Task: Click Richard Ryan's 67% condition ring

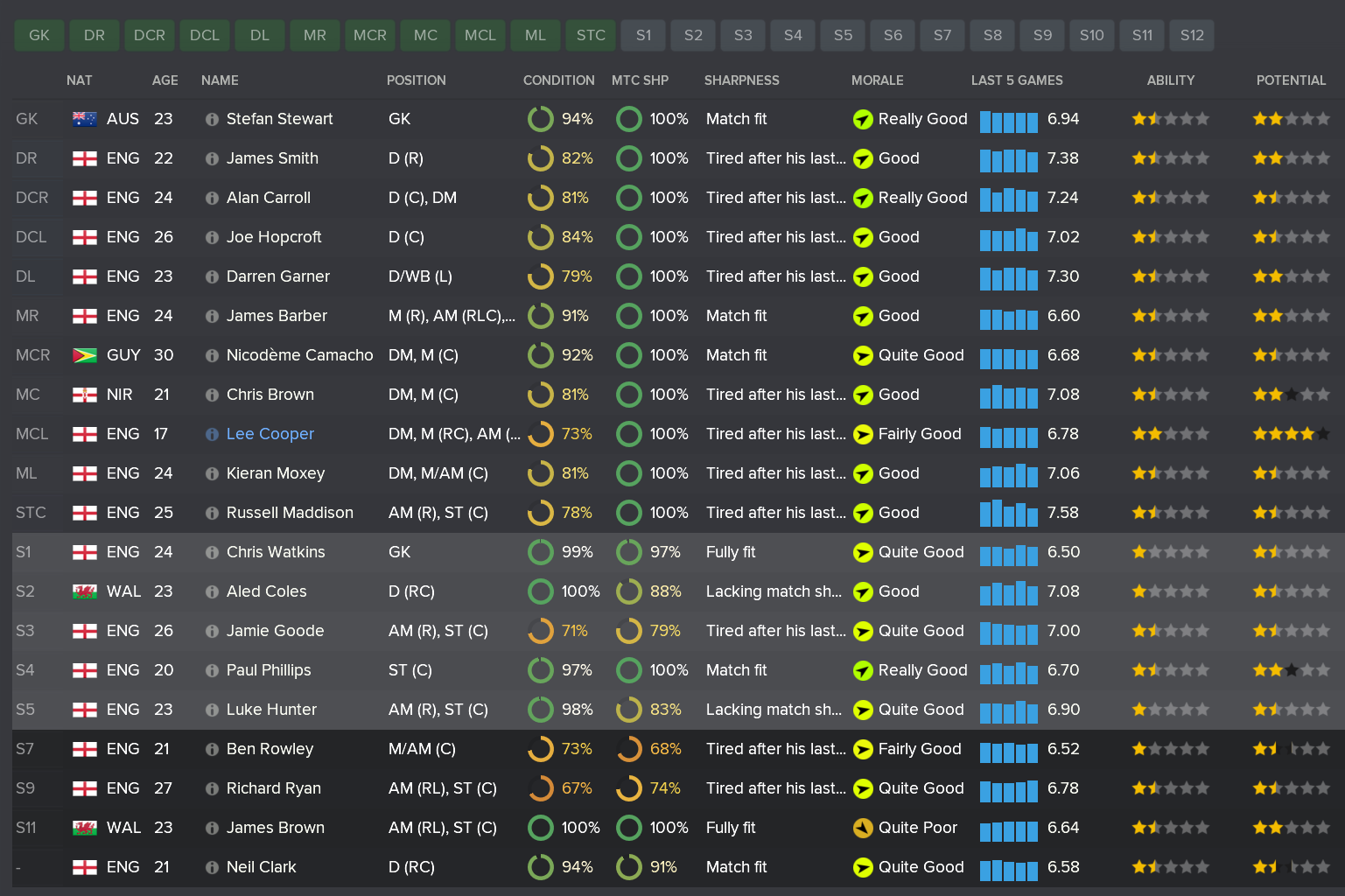Action: point(541,788)
